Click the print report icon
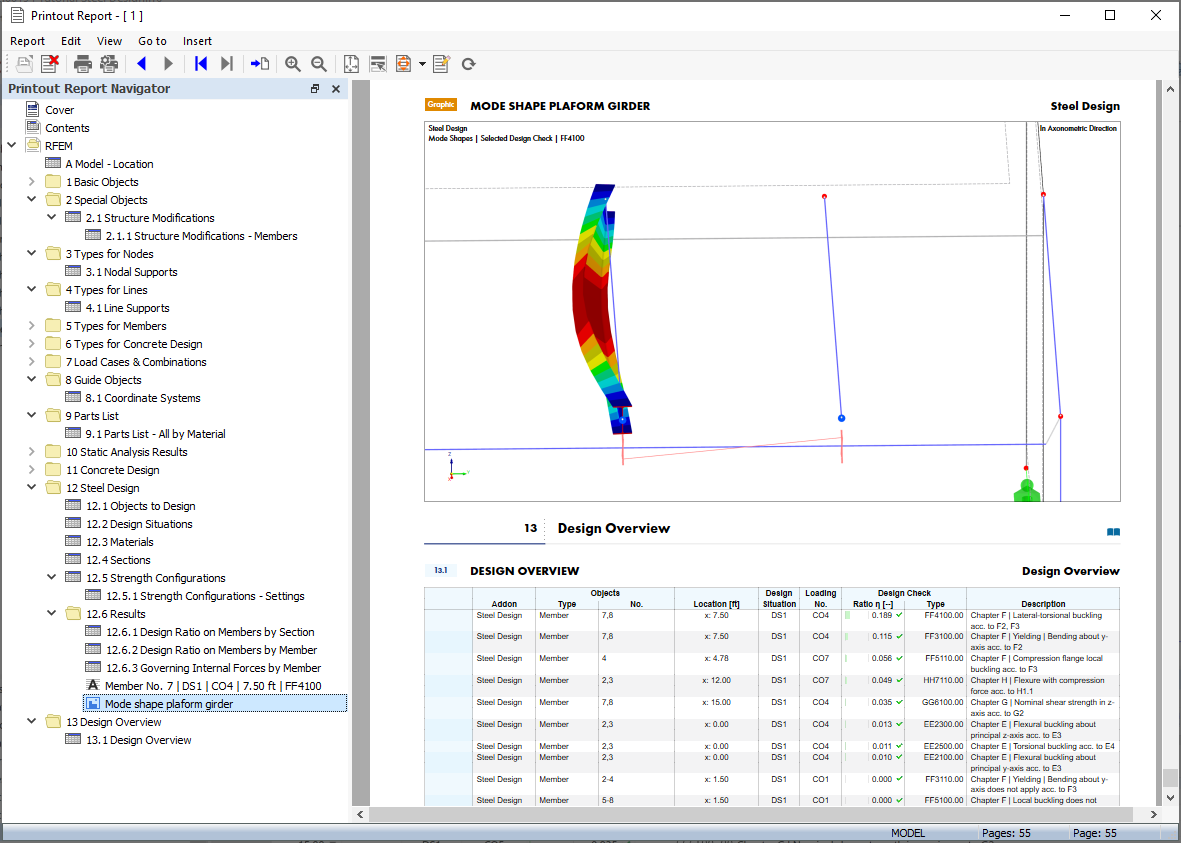 coord(82,64)
